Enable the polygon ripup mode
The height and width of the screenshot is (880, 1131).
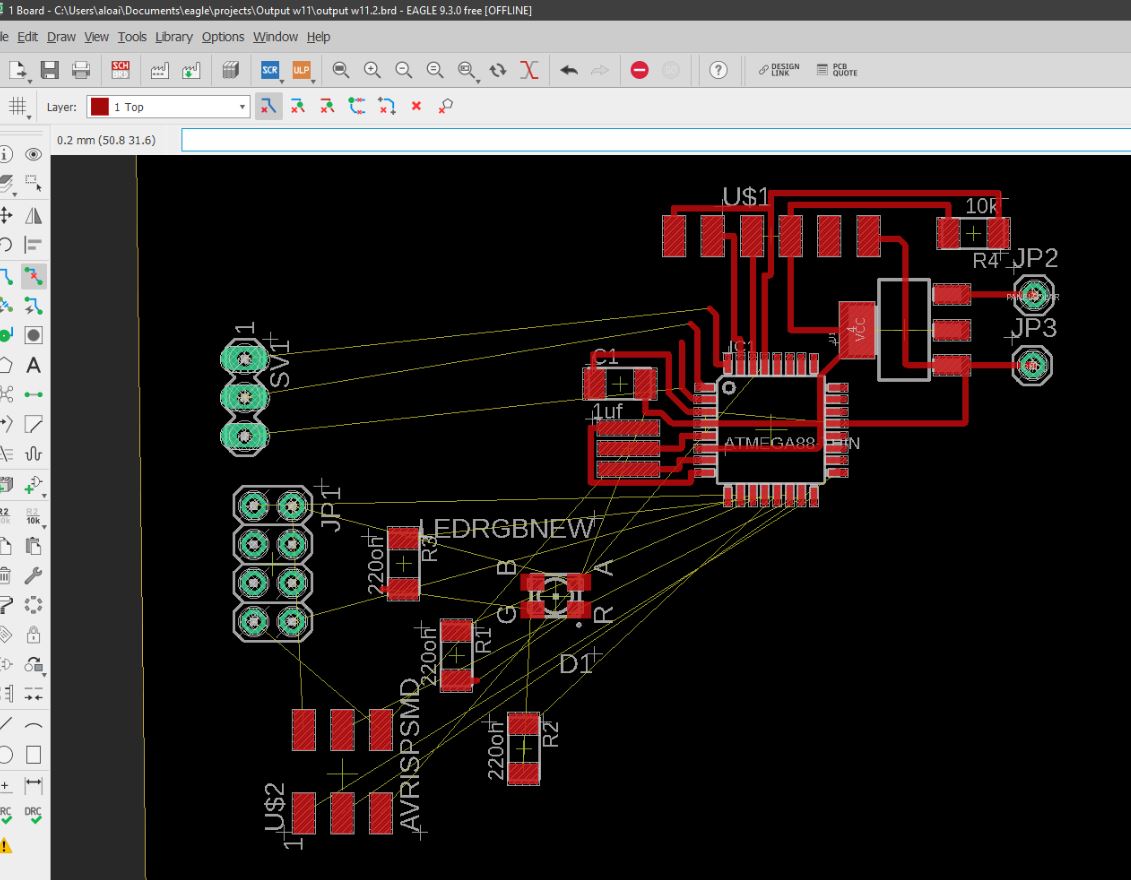446,106
